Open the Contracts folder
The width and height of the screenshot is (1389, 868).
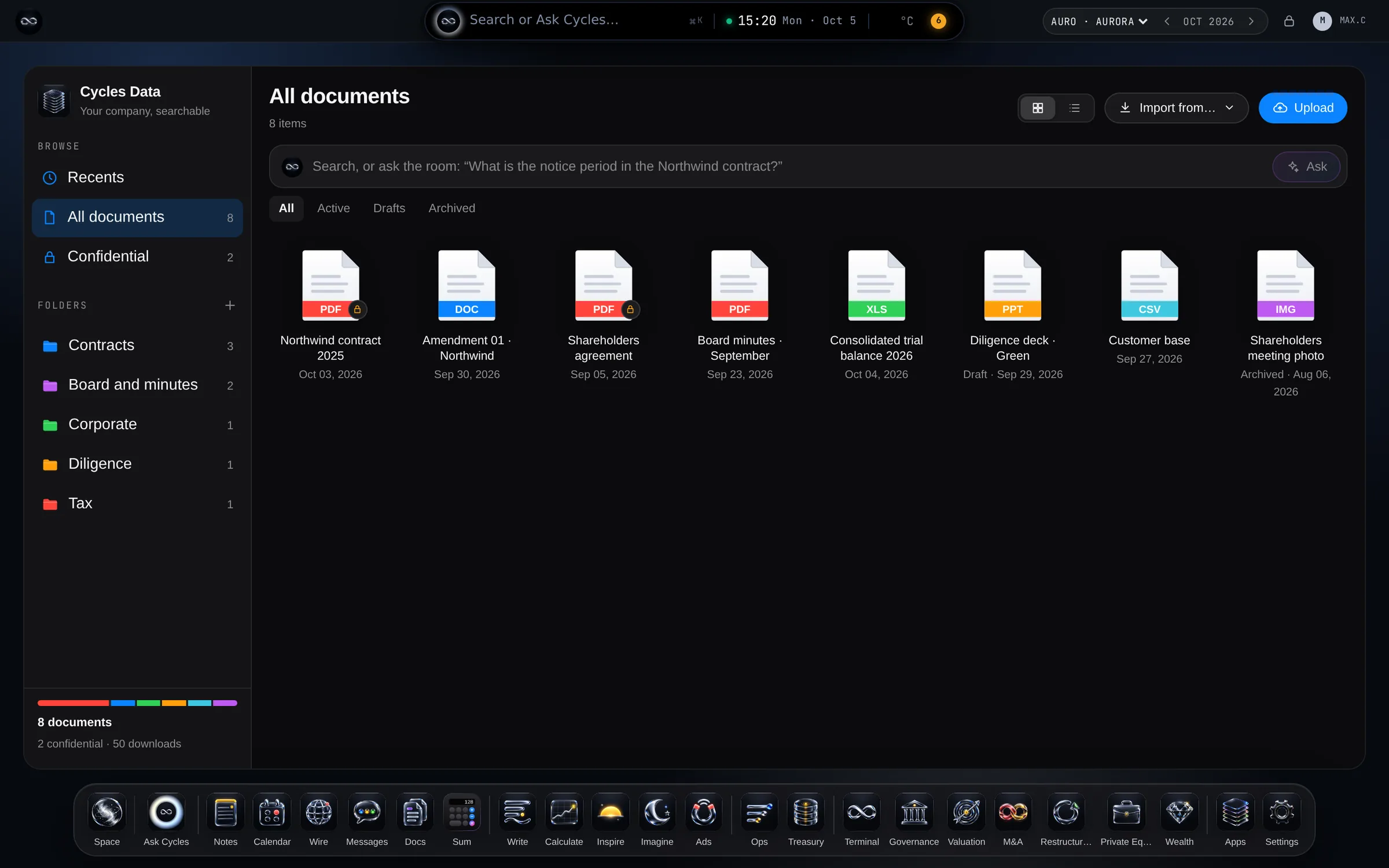coord(137,345)
